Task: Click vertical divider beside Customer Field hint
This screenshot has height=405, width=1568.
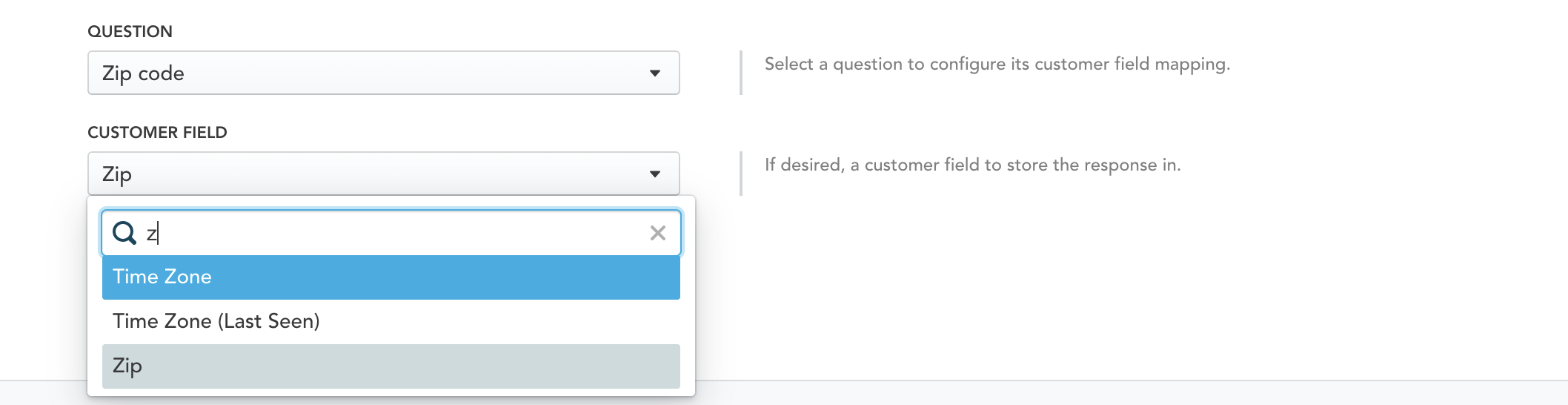Action: [740, 174]
